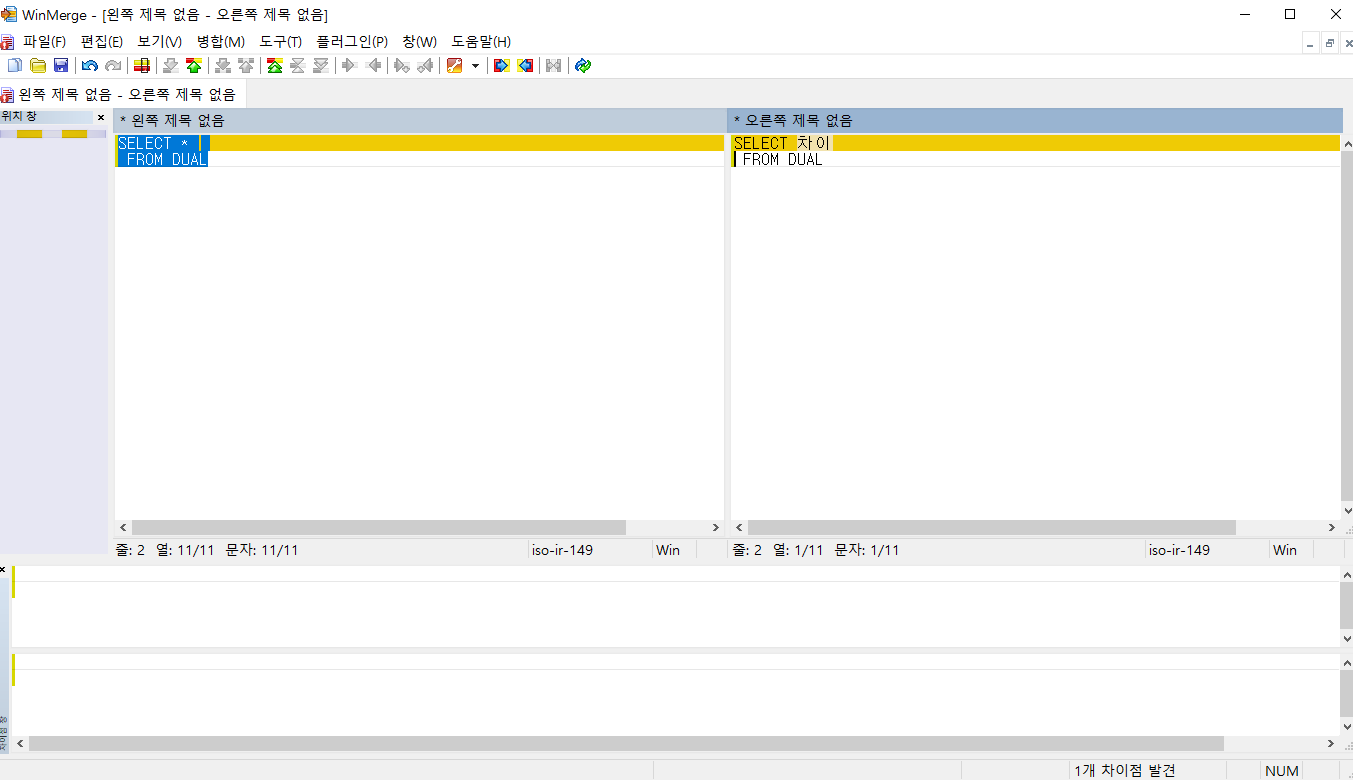The width and height of the screenshot is (1353, 780).
Task: Click the 'SELECT *' line in left pane
Action: [x=420, y=143]
